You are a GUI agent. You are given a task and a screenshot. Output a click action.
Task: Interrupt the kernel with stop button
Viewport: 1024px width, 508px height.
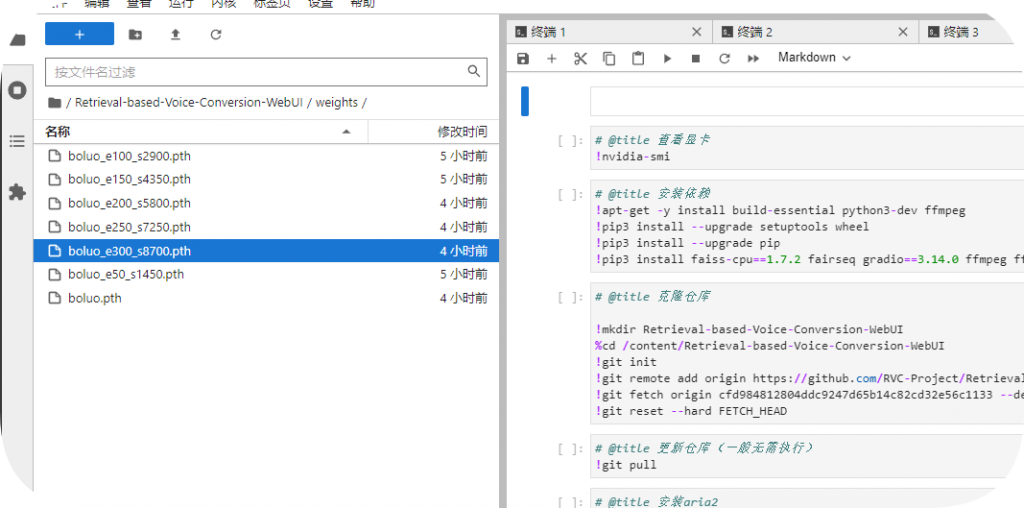coord(696,58)
